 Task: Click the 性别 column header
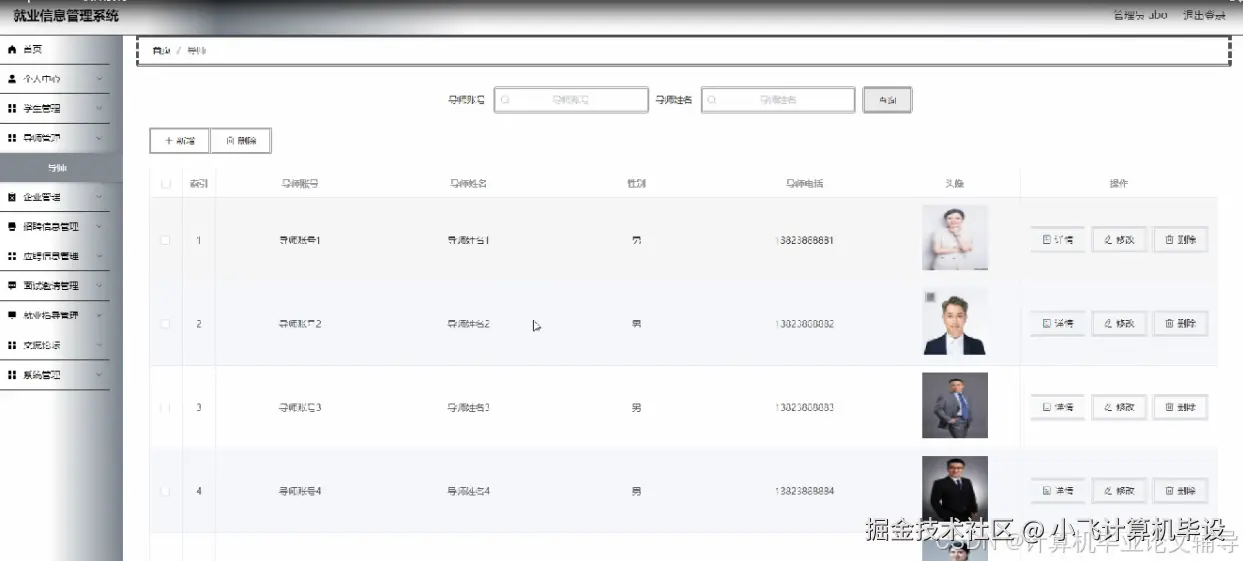pos(636,184)
